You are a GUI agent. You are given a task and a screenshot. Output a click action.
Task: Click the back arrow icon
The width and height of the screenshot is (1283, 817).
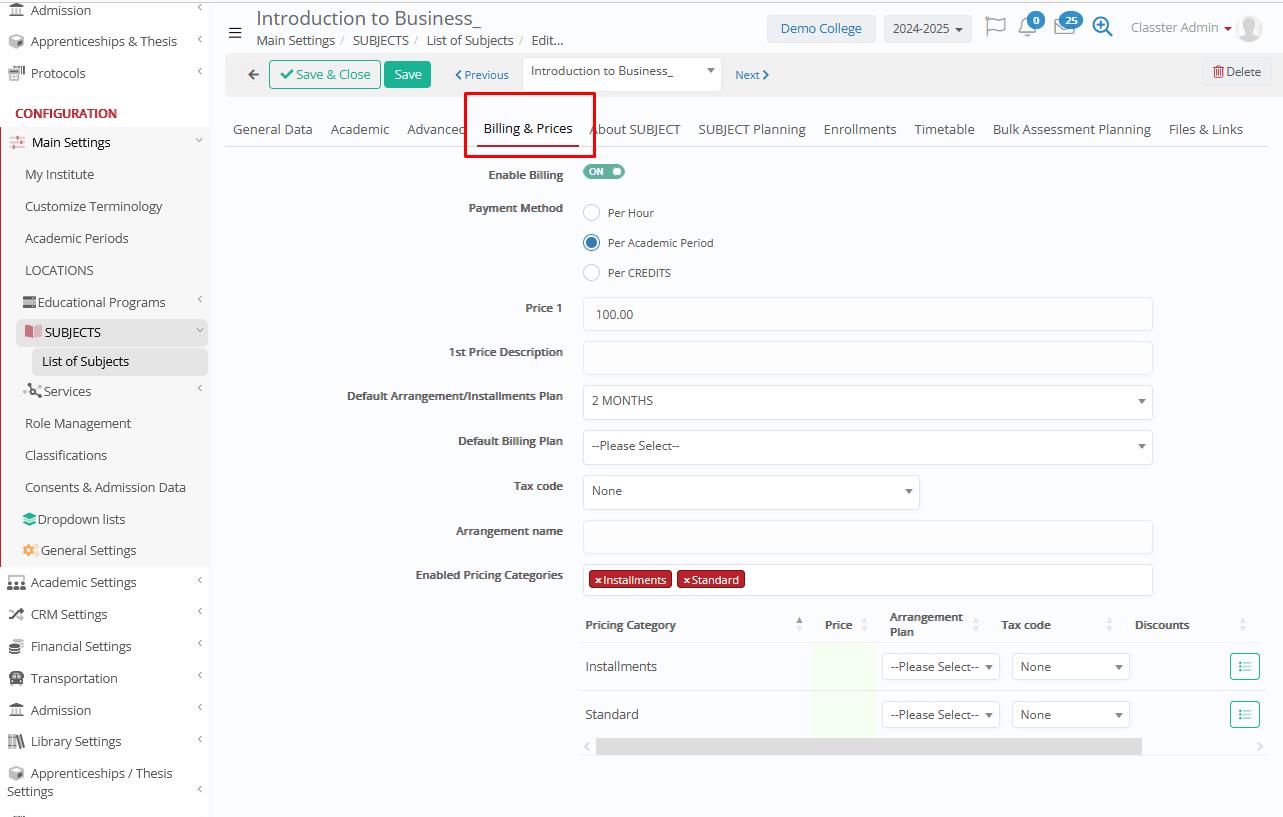253,75
